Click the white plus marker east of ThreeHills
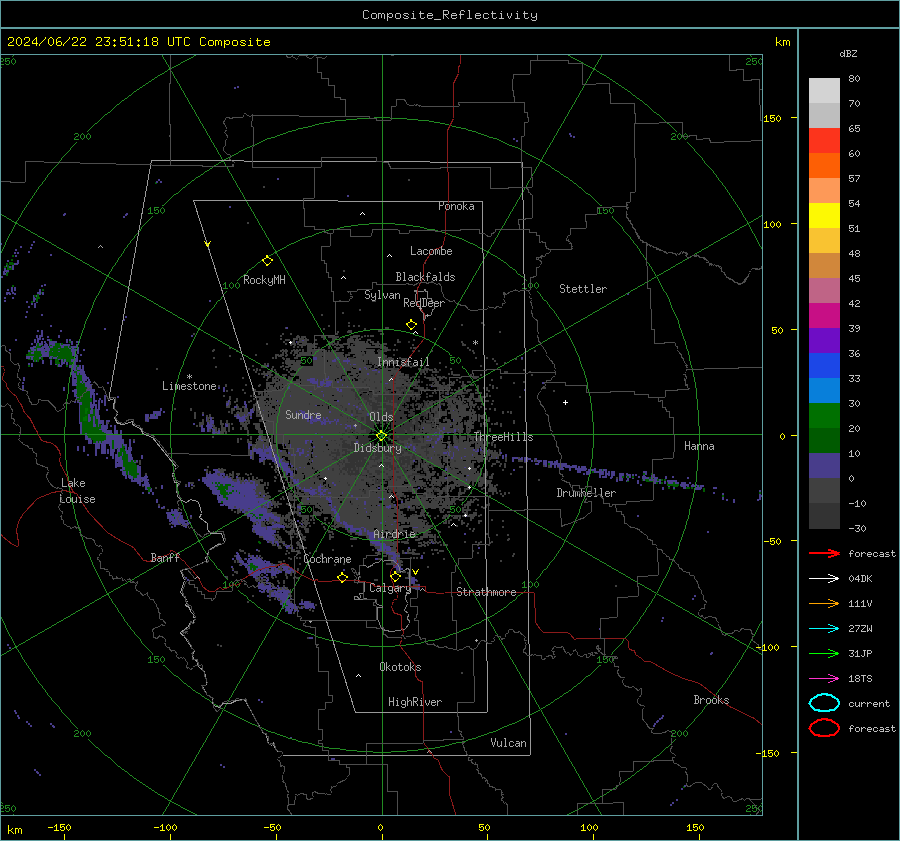 pyautogui.click(x=565, y=402)
